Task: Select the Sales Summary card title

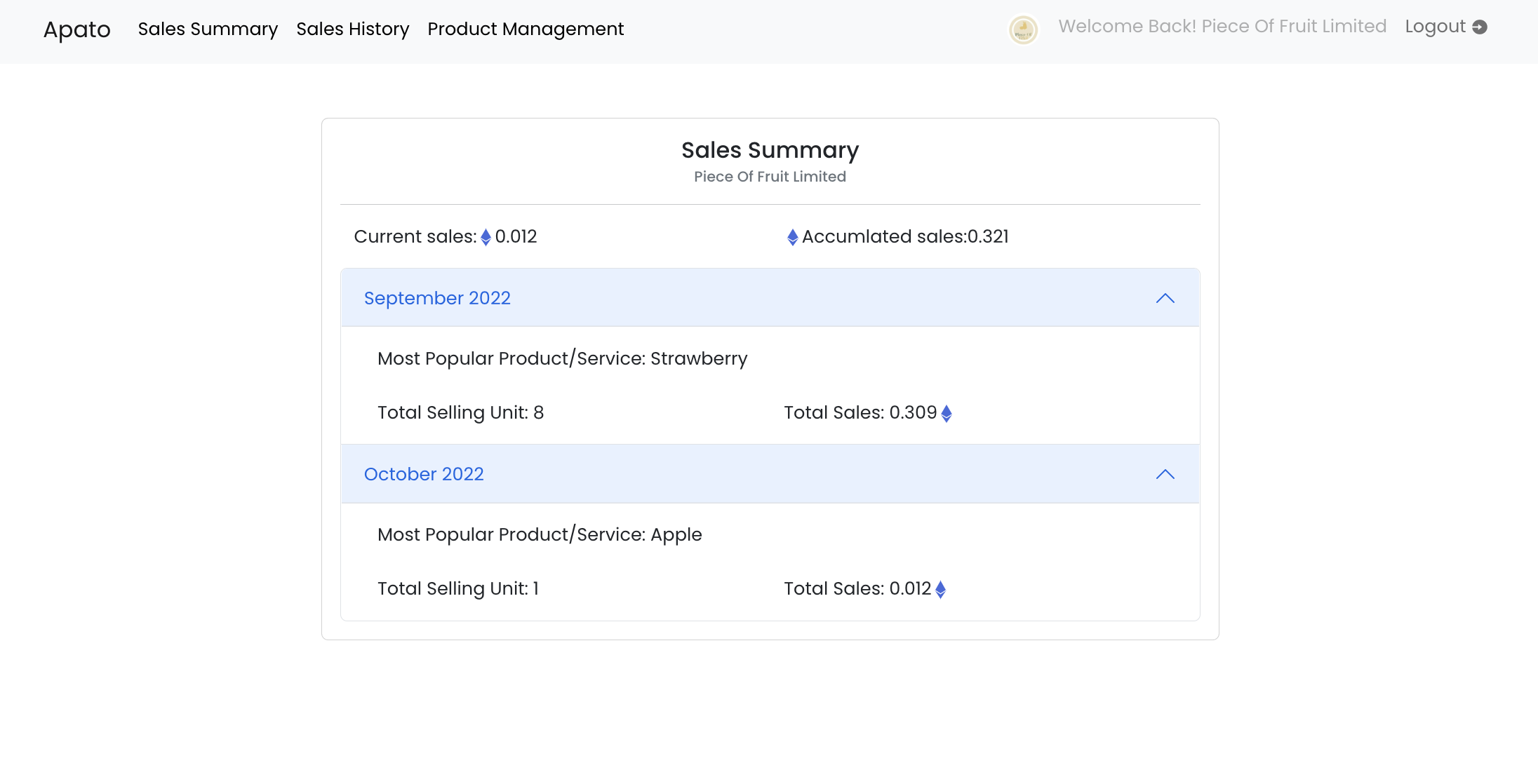Action: (x=770, y=150)
